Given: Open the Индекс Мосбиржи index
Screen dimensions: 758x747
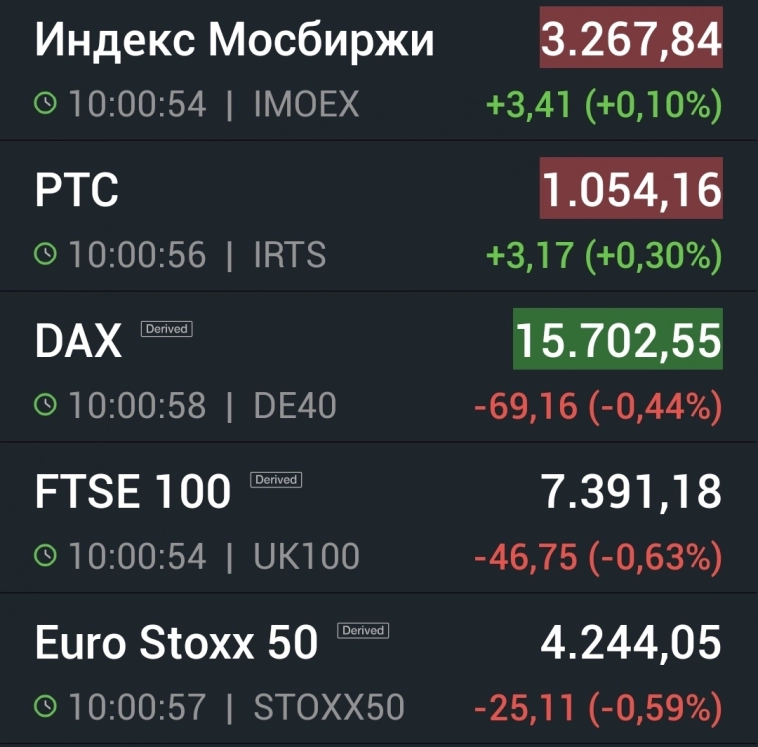Looking at the screenshot, I should [x=235, y=41].
